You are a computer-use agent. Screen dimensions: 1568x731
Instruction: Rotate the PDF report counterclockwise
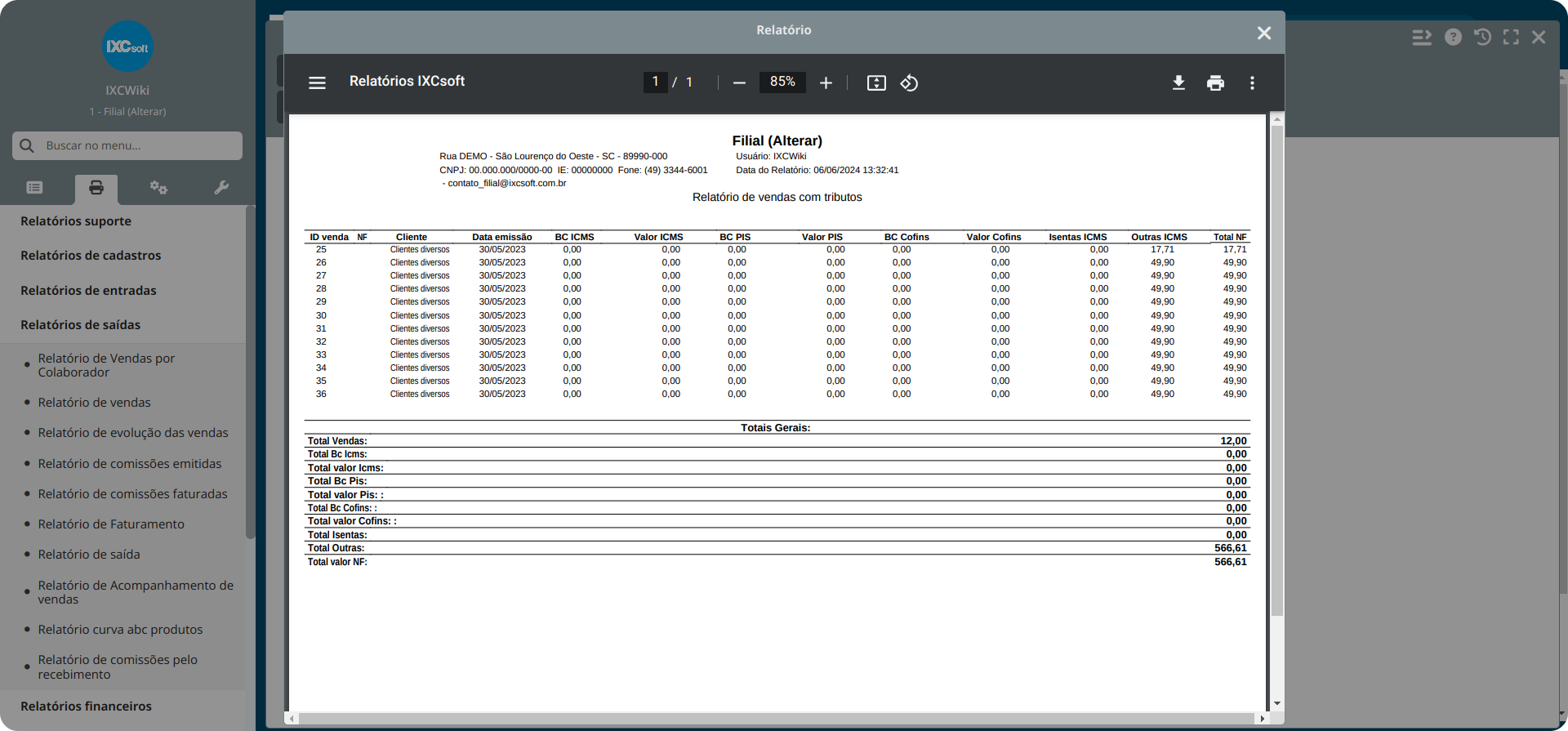[x=909, y=82]
